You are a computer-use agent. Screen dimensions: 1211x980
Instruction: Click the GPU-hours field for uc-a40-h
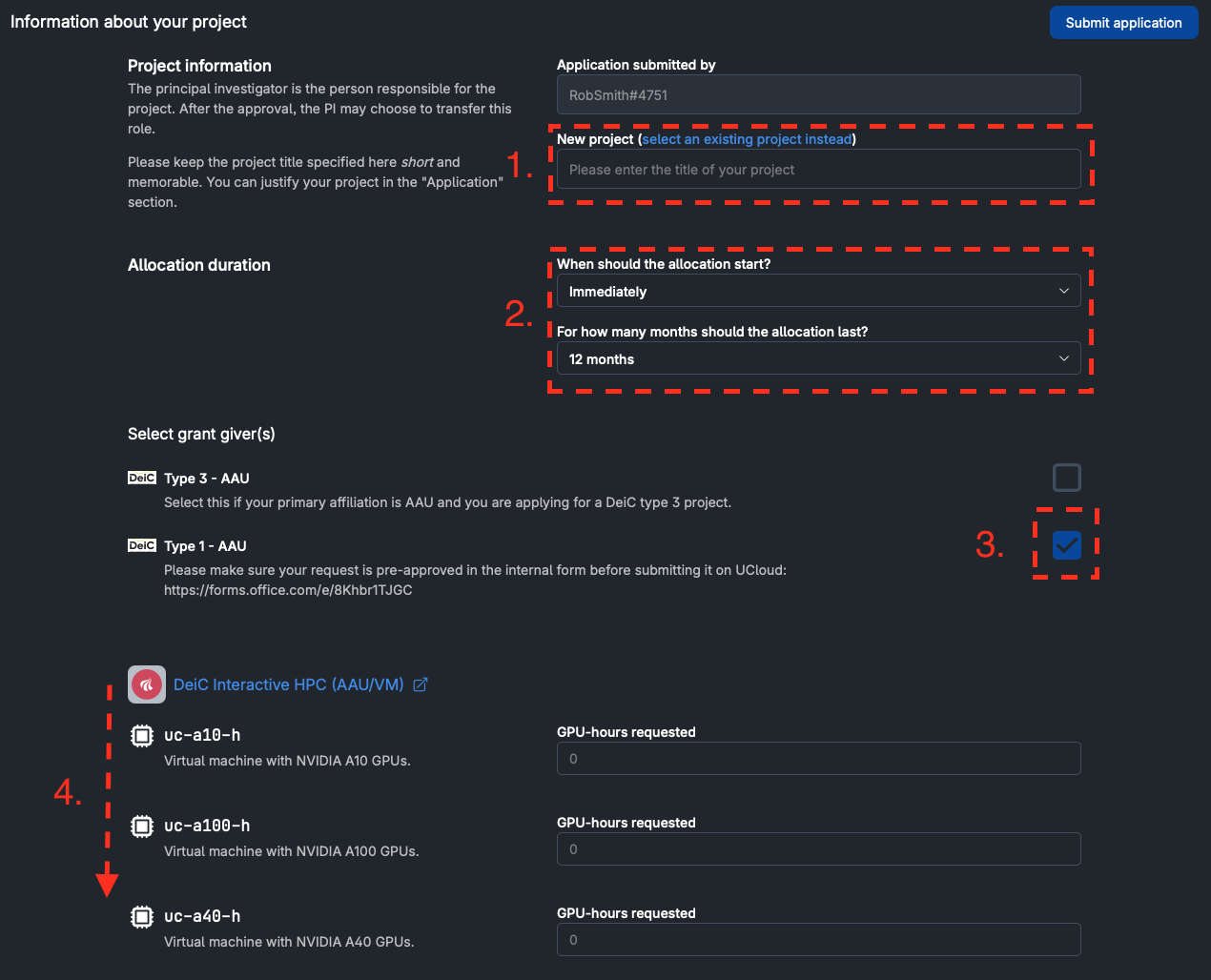pyautogui.click(x=818, y=940)
